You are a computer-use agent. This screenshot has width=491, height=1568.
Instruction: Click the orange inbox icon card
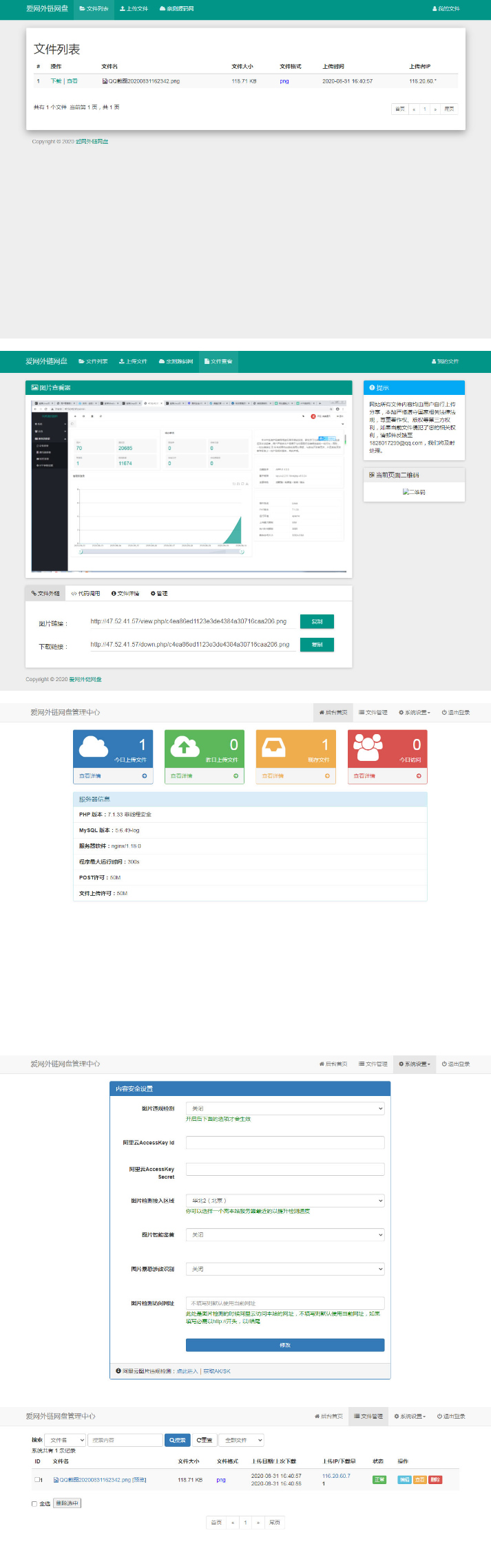[275, 747]
